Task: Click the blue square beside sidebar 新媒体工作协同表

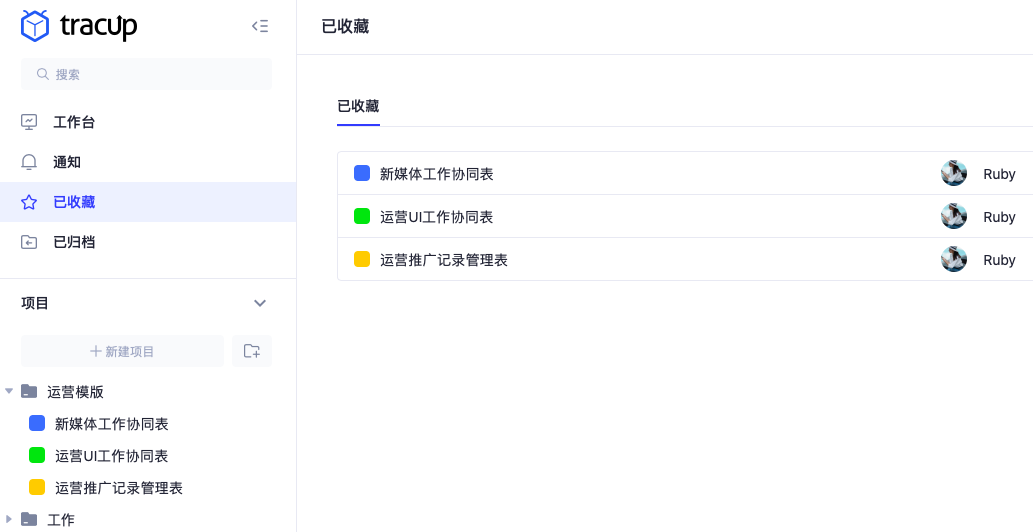Action: click(x=37, y=423)
